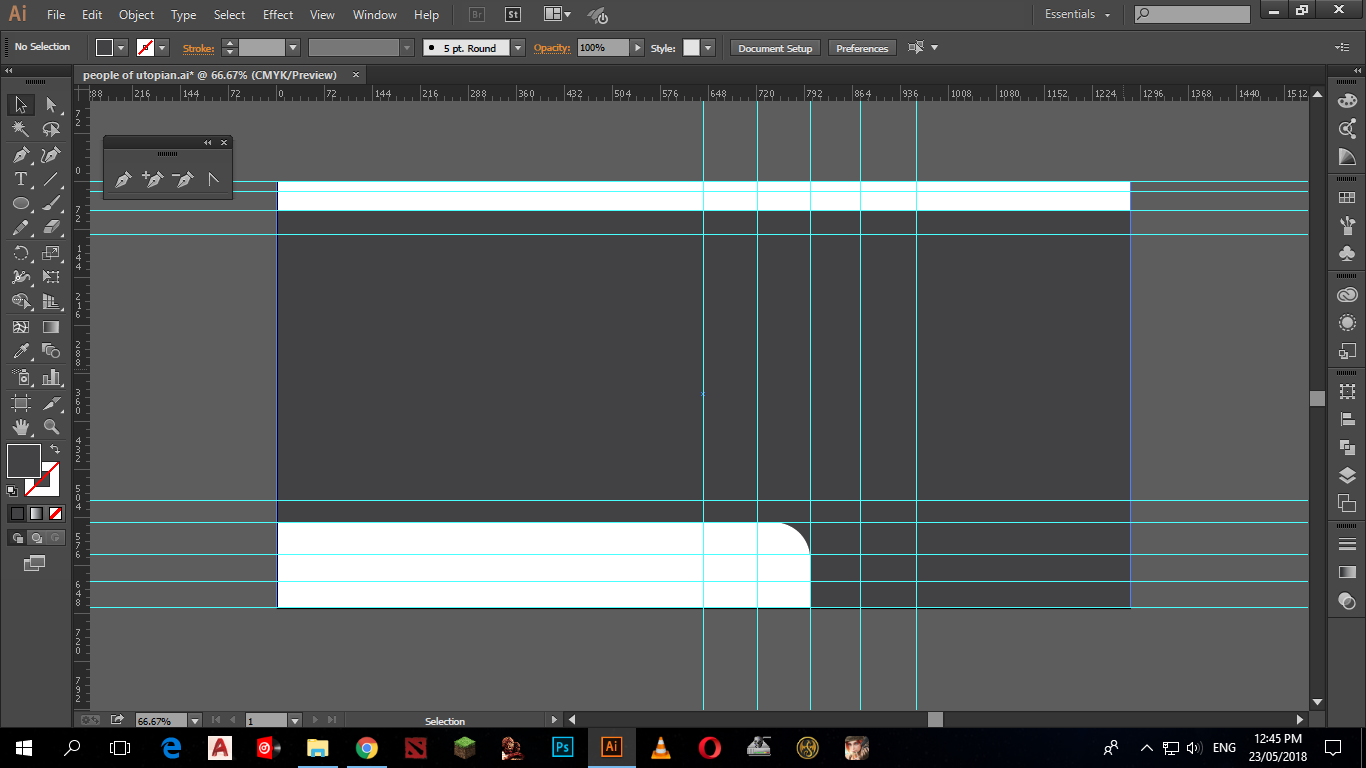This screenshot has width=1366, height=768.
Task: Open the Object menu
Action: [136, 15]
